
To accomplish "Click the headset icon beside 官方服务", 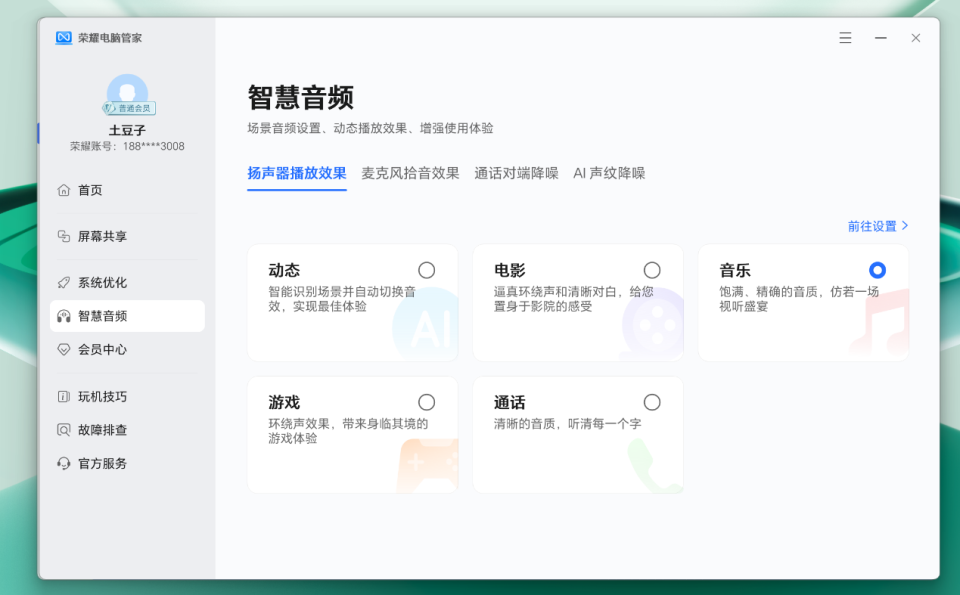I will click(64, 463).
